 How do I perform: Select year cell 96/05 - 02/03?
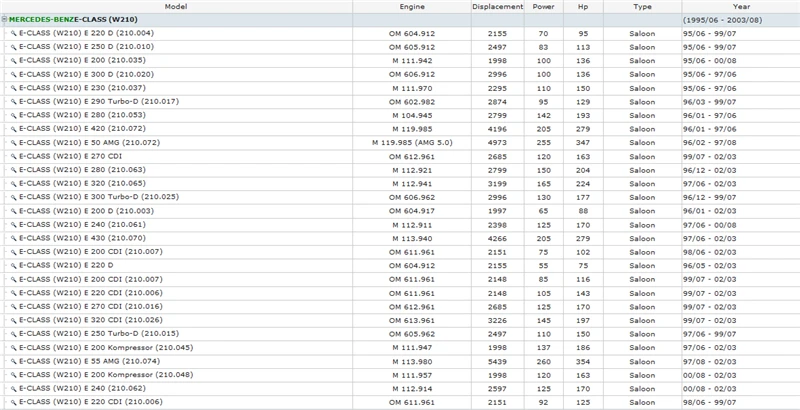[709, 266]
